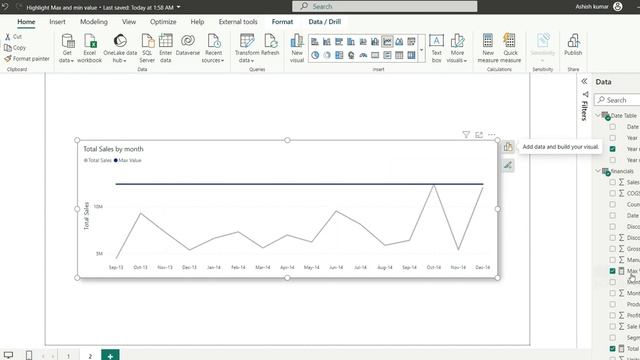This screenshot has width=640, height=360.
Task: Insert a clustered bar chart visual
Action: click(x=339, y=41)
